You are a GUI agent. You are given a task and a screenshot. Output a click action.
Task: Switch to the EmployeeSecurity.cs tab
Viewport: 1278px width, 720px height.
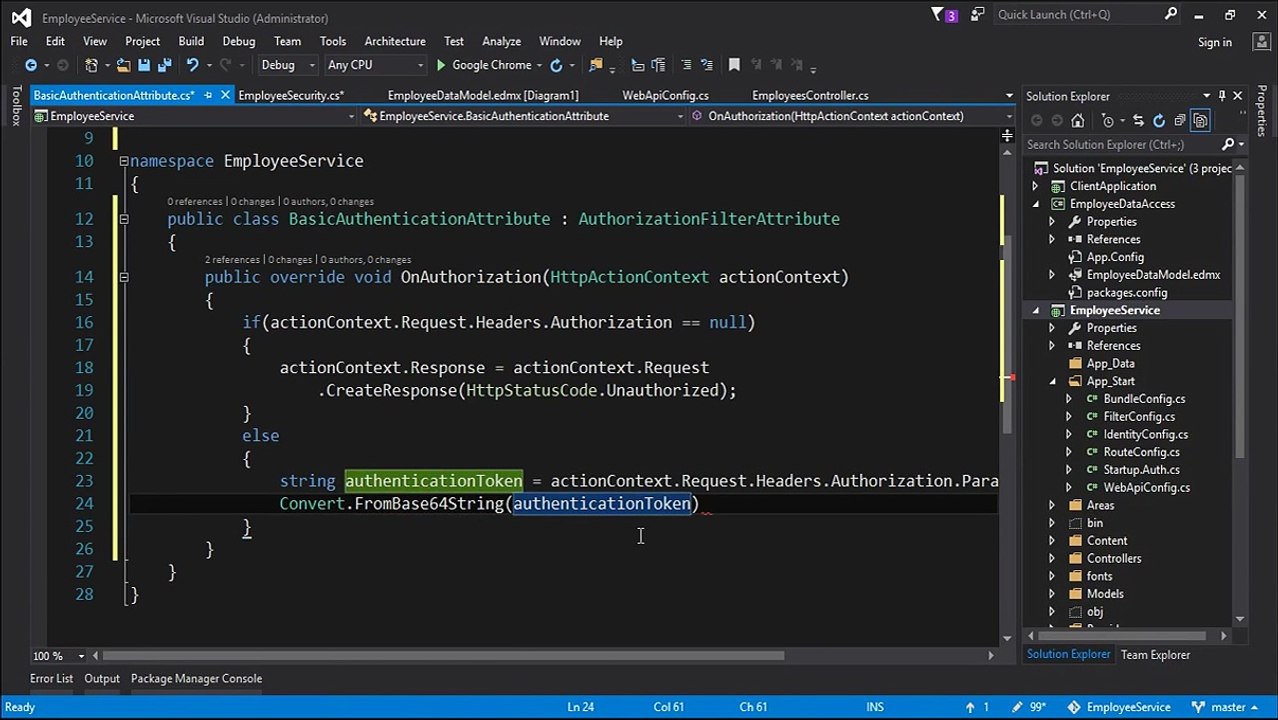coord(291,96)
